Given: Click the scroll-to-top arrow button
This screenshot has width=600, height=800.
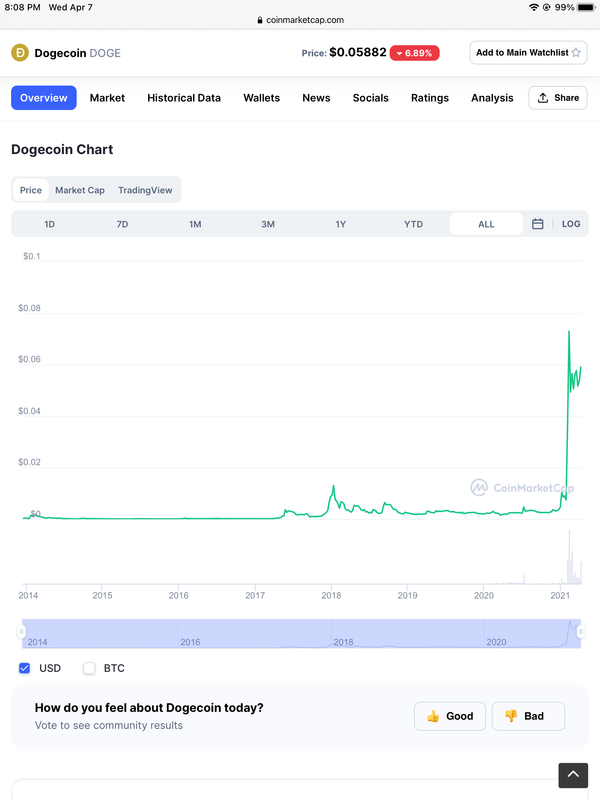Looking at the screenshot, I should [573, 775].
